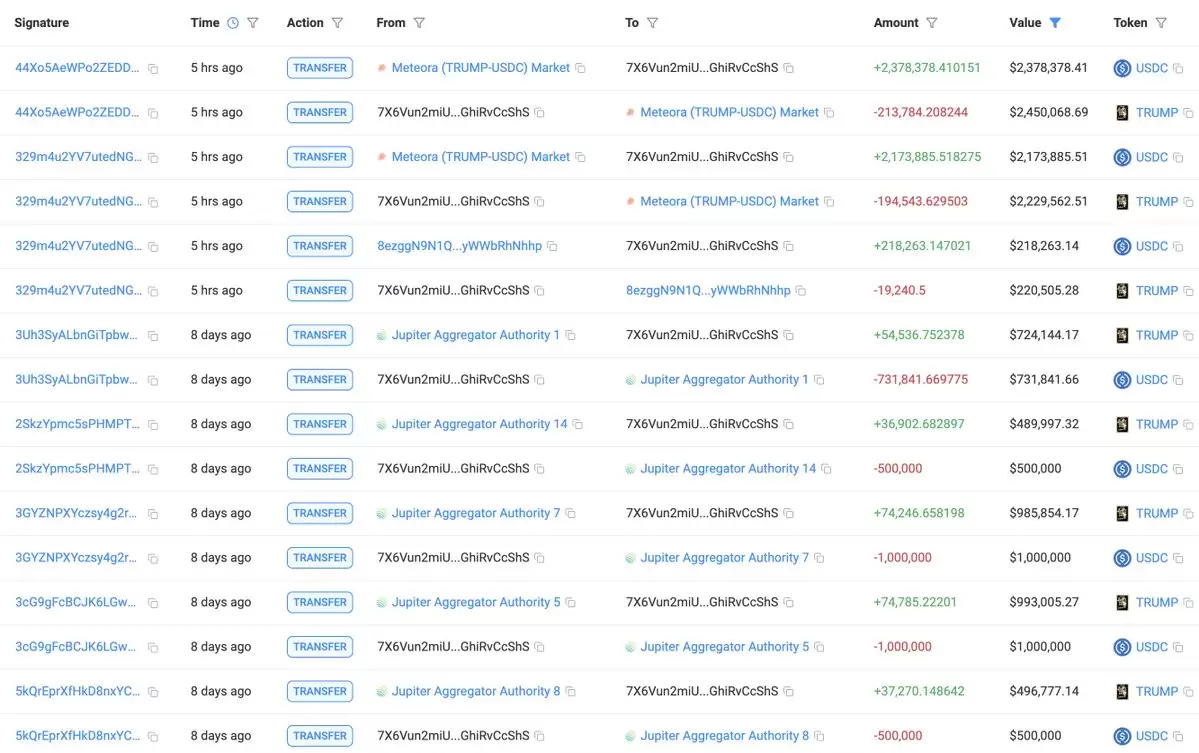Open Jupiter Aggregator Authority 1 To link
Image resolution: width=1199 pixels, height=753 pixels.
(x=723, y=379)
